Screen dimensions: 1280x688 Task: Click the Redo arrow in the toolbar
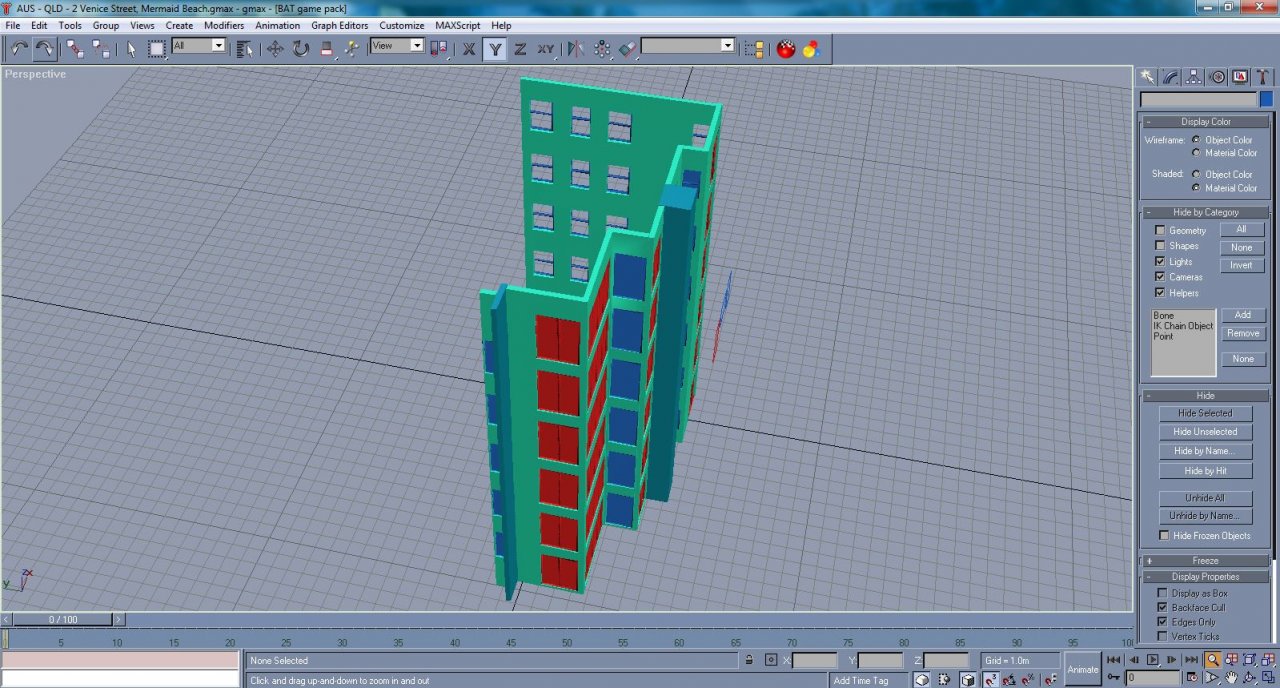[45, 48]
